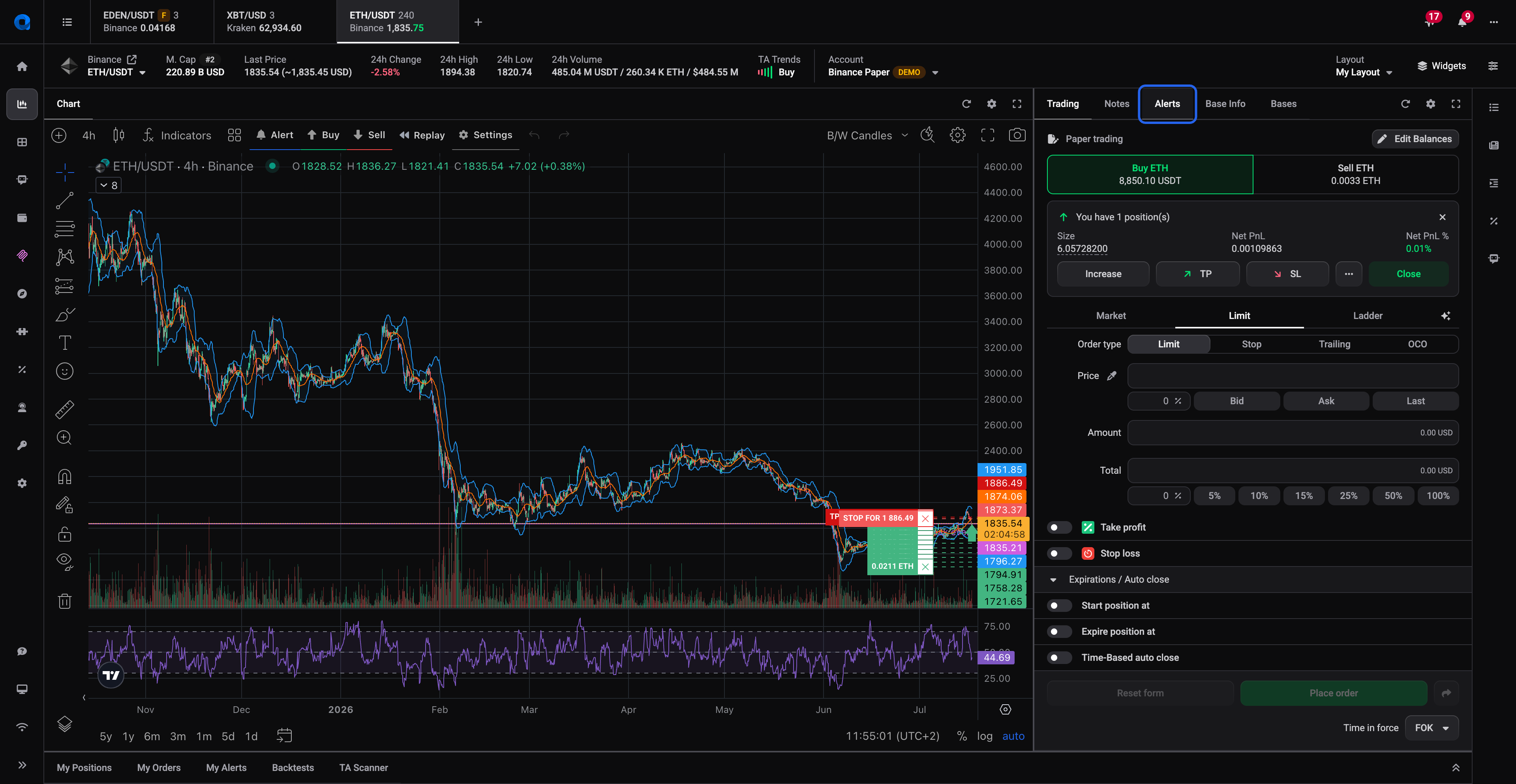This screenshot has height=784, width=1516.
Task: Activate the chart zoom-in tool
Action: pyautogui.click(x=65, y=437)
